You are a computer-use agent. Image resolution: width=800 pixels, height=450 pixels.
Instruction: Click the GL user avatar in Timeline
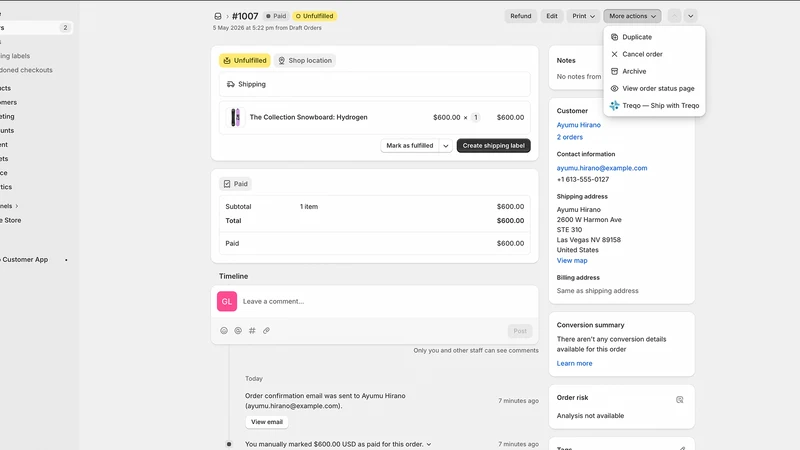227,301
